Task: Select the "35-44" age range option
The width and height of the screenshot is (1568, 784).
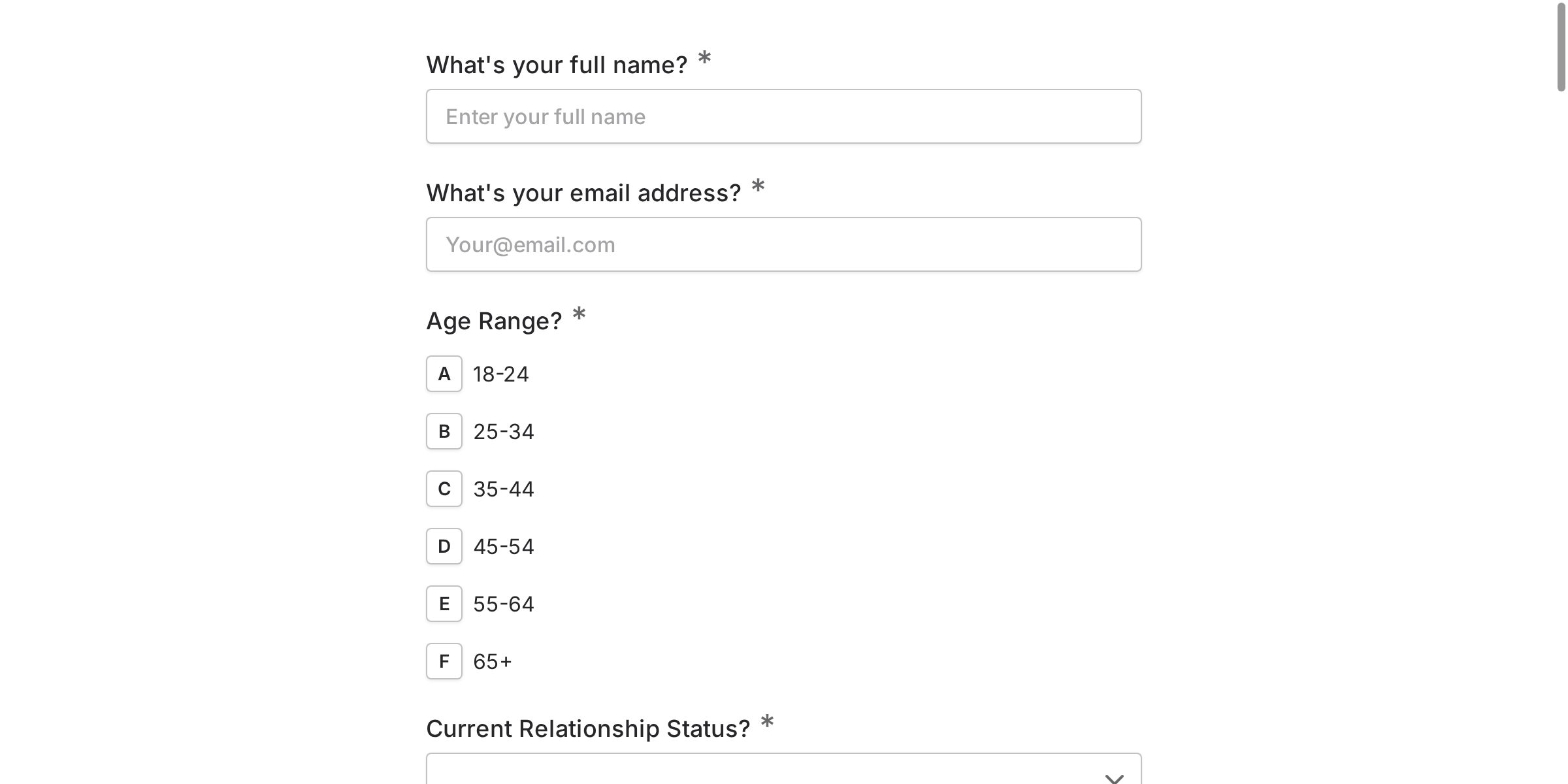Action: [504, 489]
